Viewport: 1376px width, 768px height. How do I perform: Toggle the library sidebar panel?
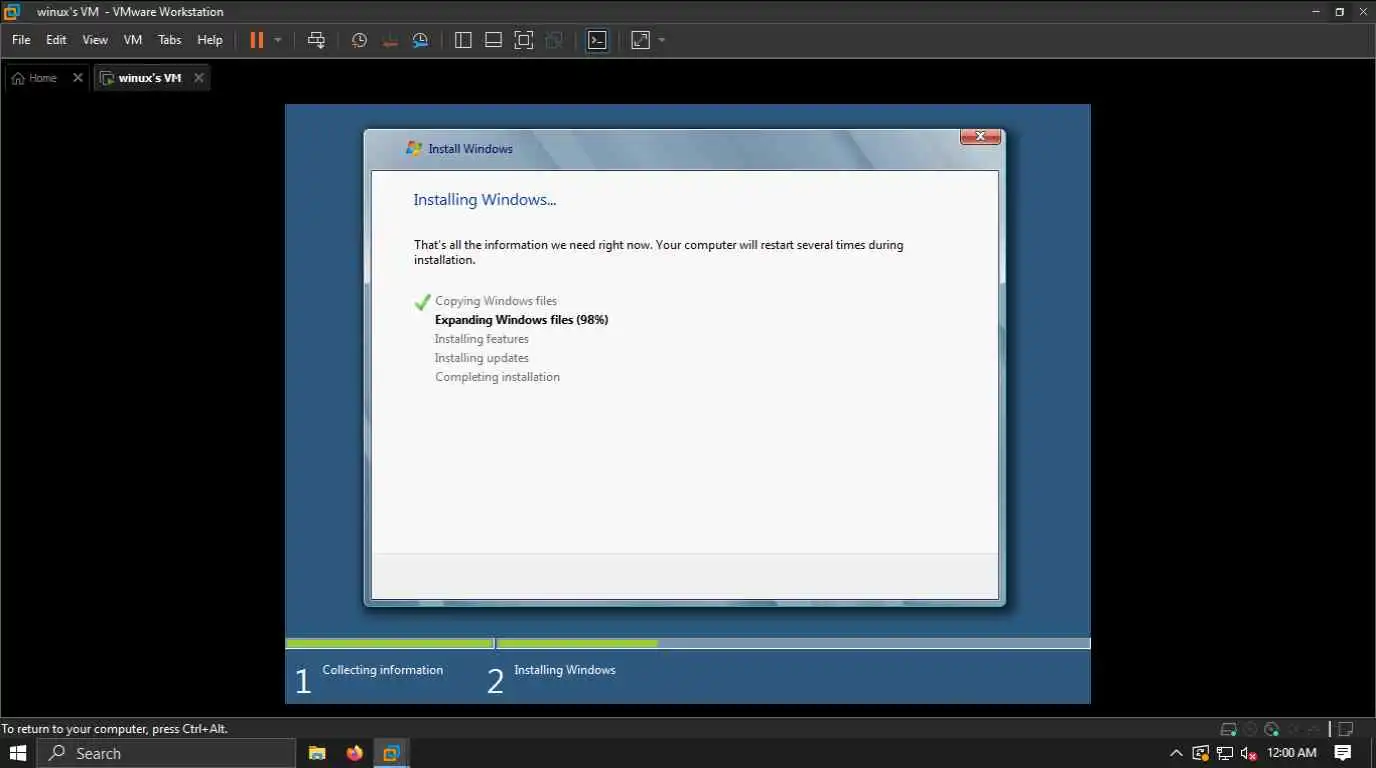[x=463, y=40]
